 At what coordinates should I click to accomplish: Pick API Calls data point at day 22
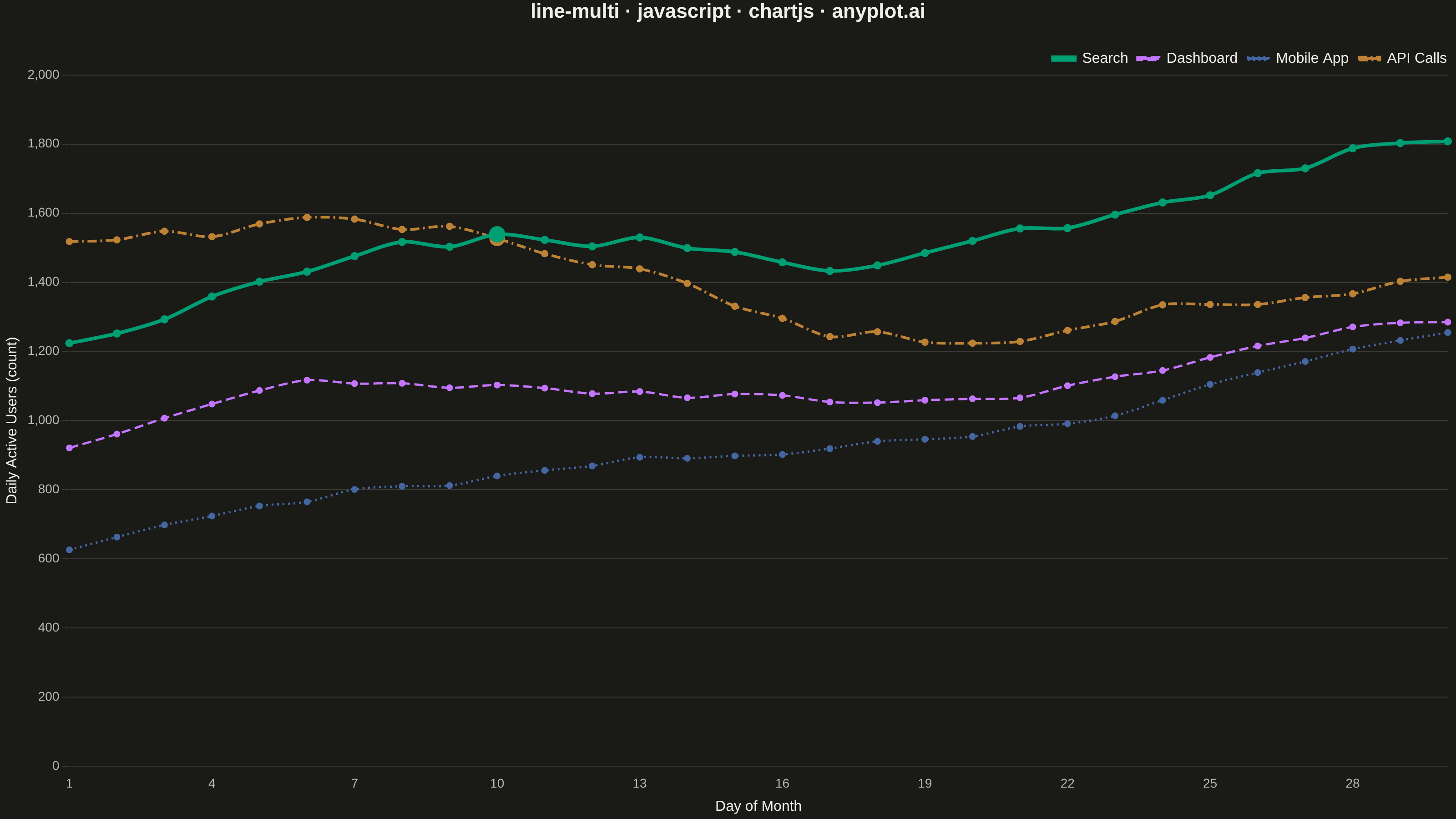1067,331
